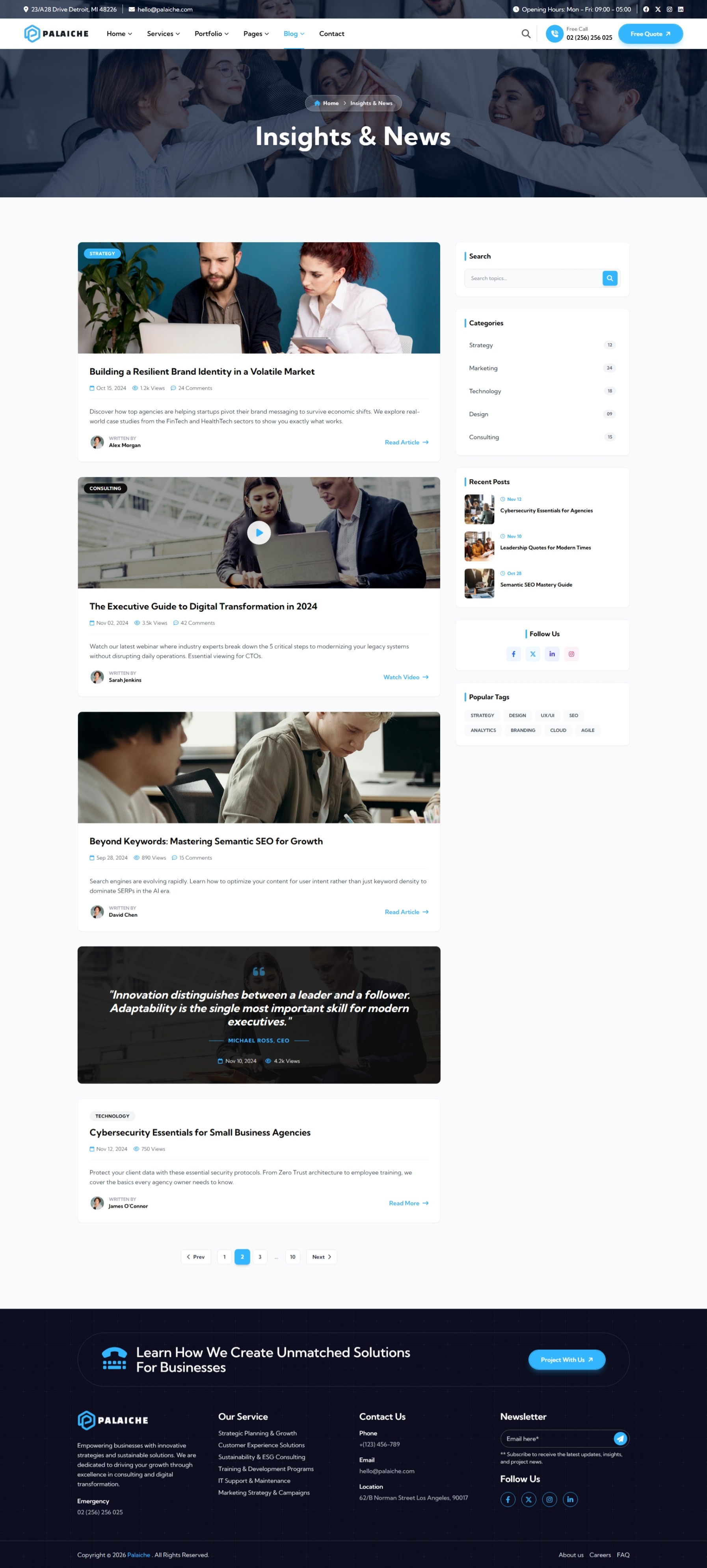Click David Chen's author avatar
The height and width of the screenshot is (1568, 707).
point(97,912)
